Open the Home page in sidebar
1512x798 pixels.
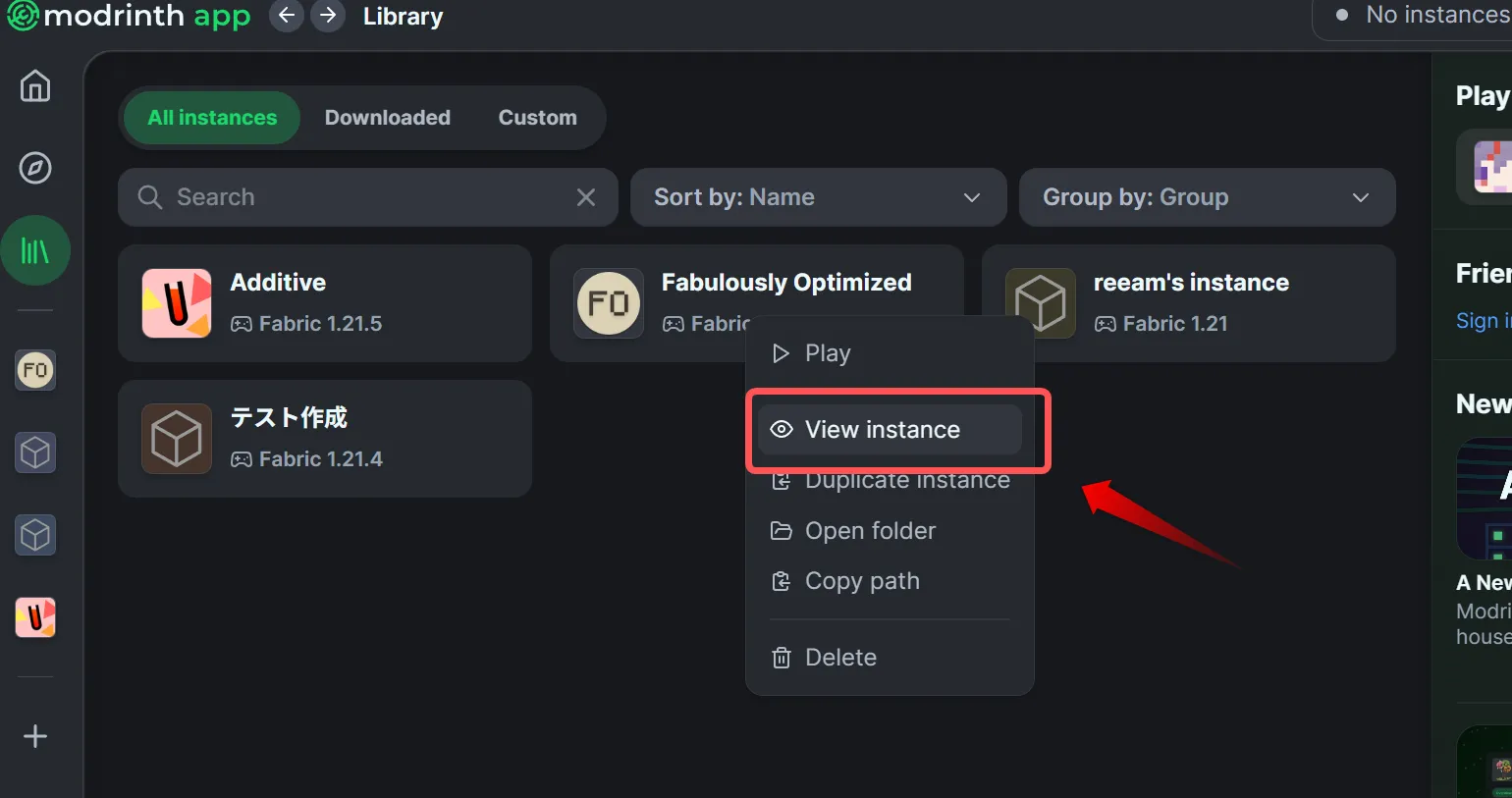(x=35, y=86)
